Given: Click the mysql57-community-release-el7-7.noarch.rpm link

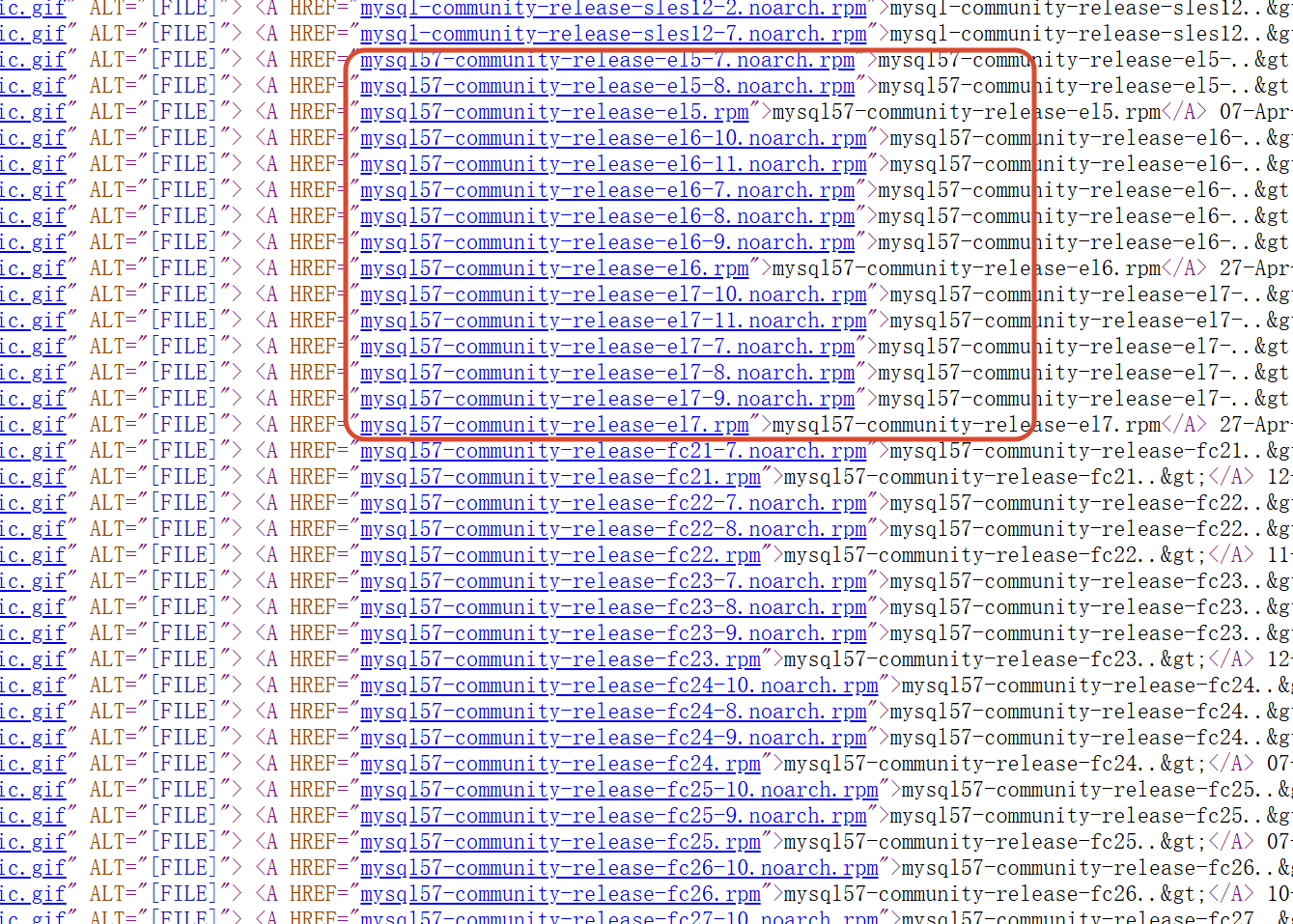Looking at the screenshot, I should click(x=607, y=347).
